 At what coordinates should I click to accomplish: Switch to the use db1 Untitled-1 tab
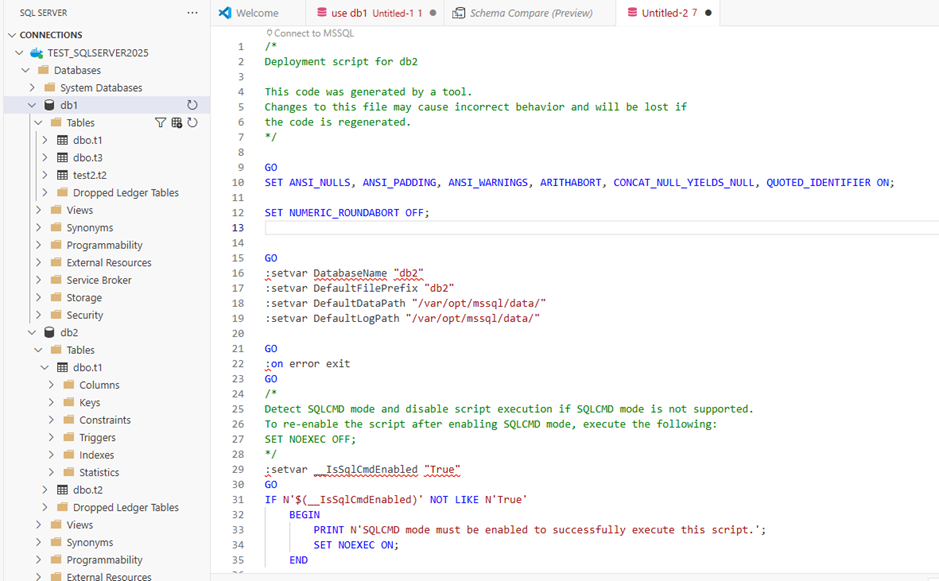pos(375,13)
